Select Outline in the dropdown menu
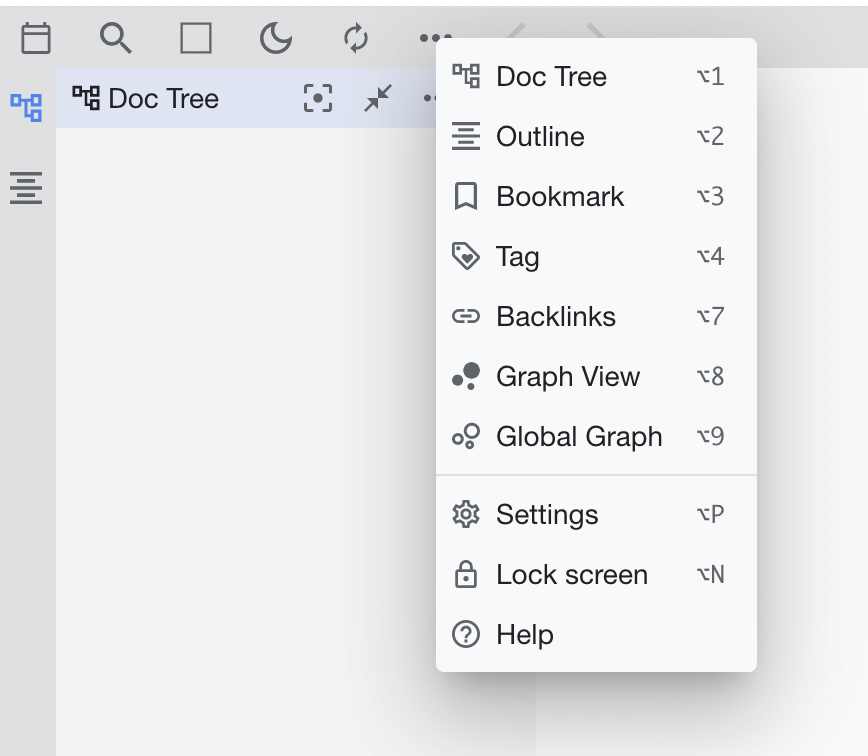The width and height of the screenshot is (868, 756). tap(540, 137)
